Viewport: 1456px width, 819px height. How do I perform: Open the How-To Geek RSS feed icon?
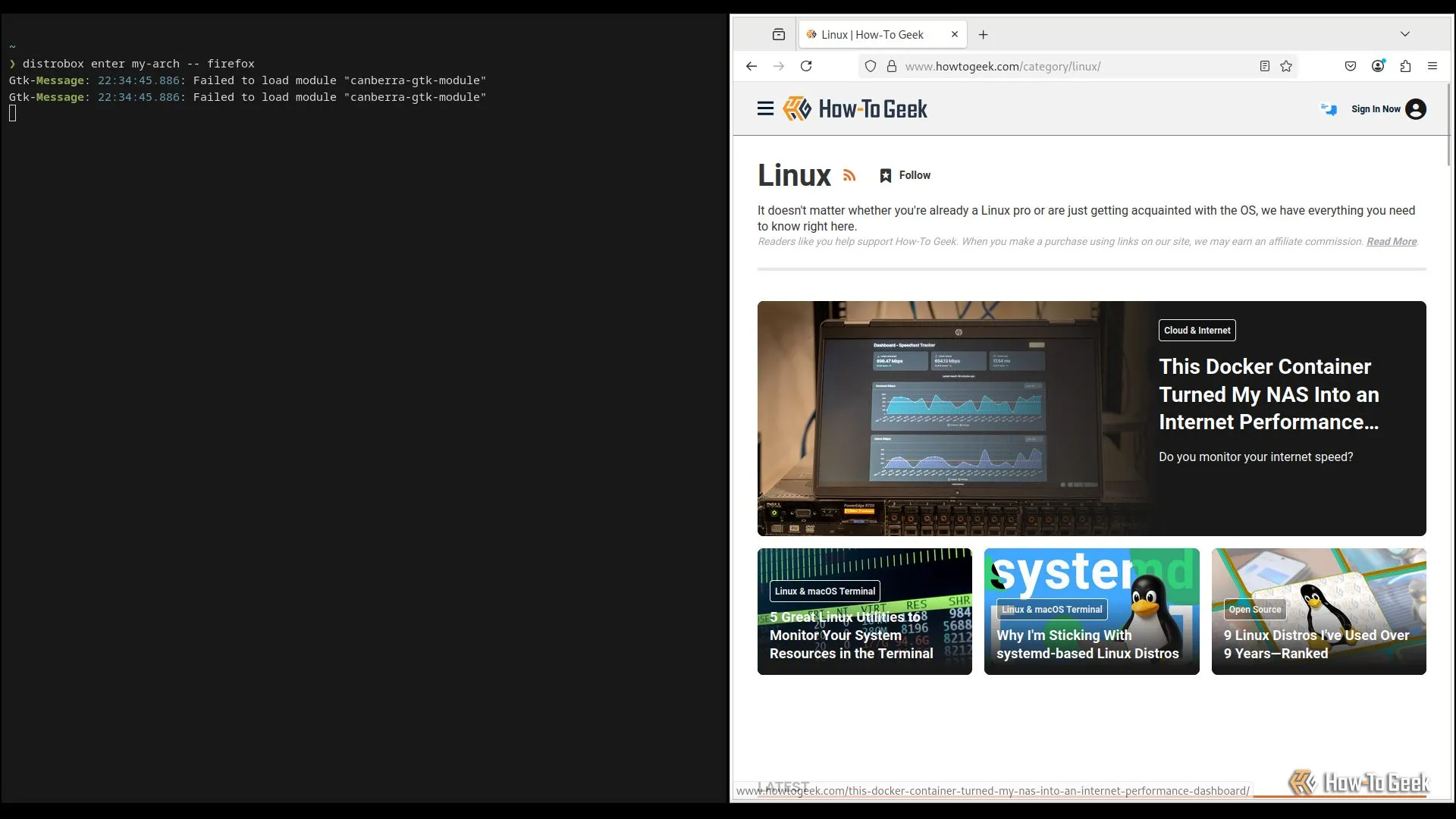(849, 175)
